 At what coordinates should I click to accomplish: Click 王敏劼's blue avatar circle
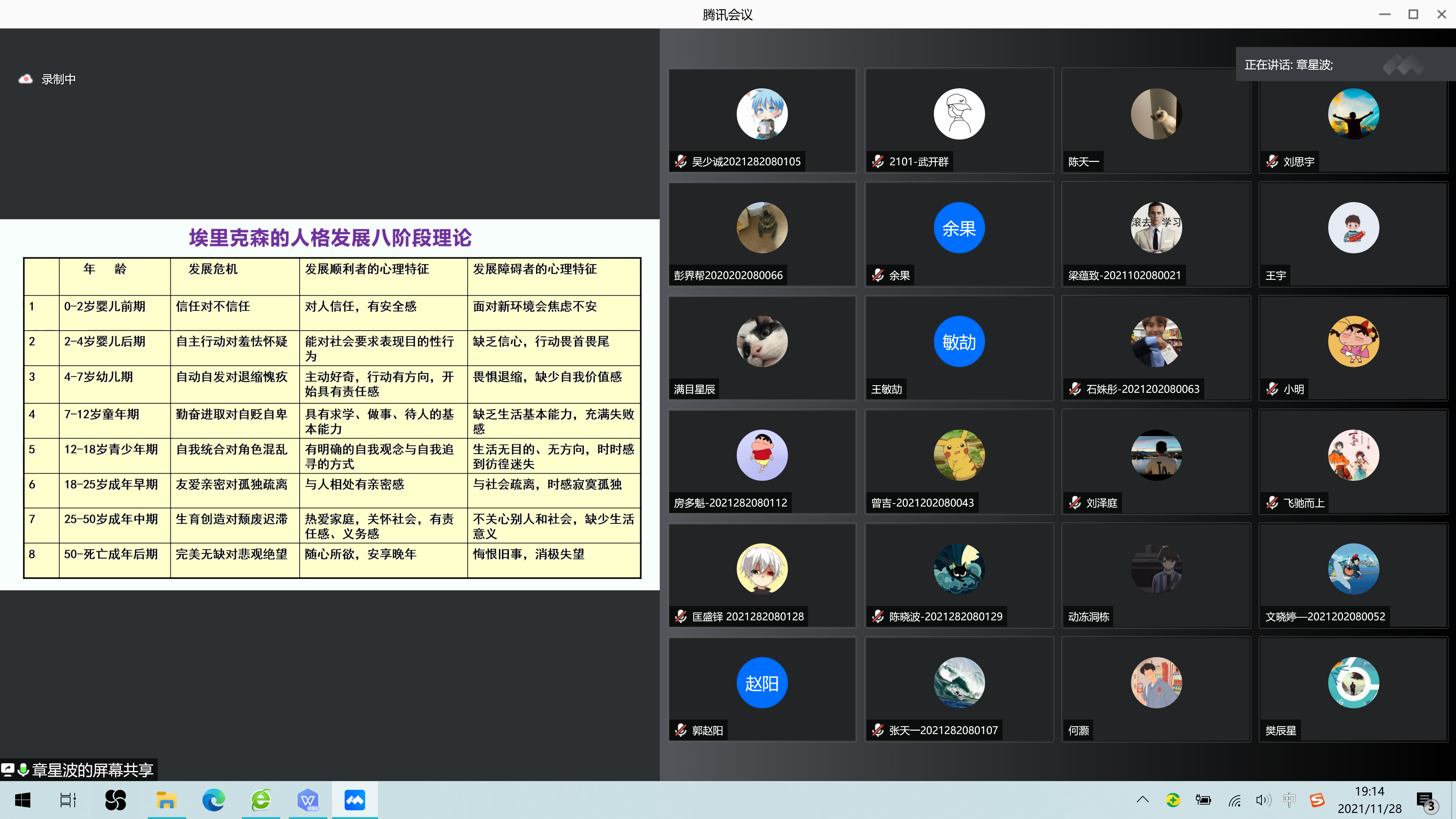pos(959,341)
